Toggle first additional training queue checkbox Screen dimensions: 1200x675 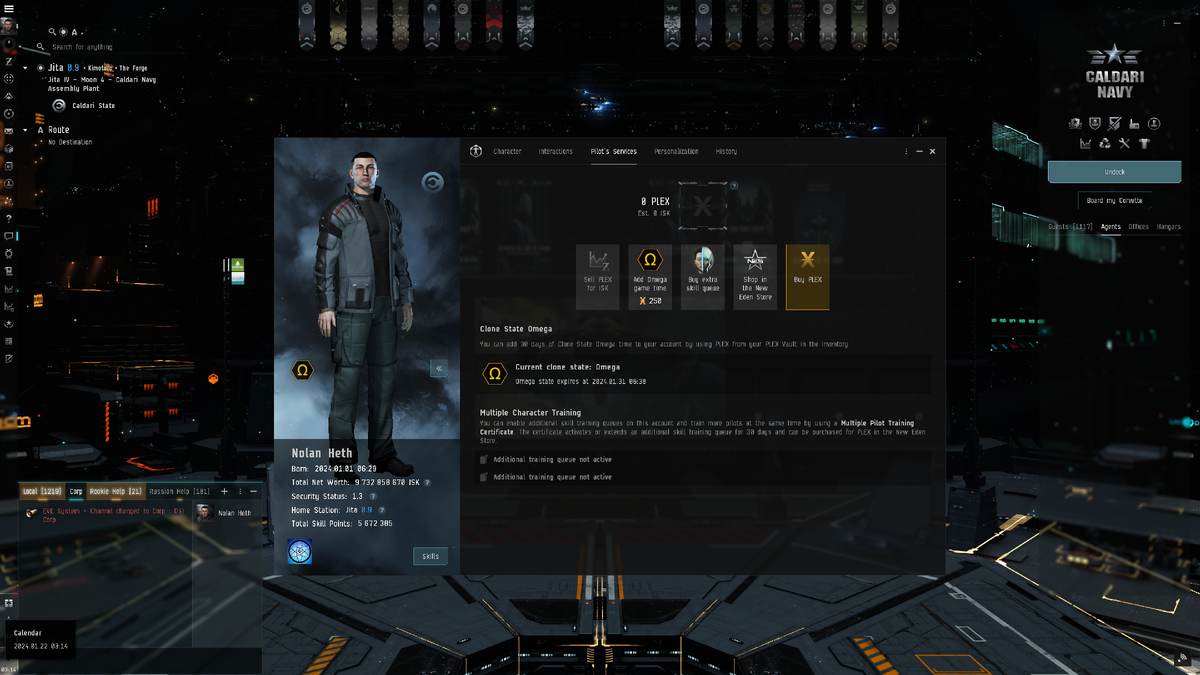tap(484, 460)
